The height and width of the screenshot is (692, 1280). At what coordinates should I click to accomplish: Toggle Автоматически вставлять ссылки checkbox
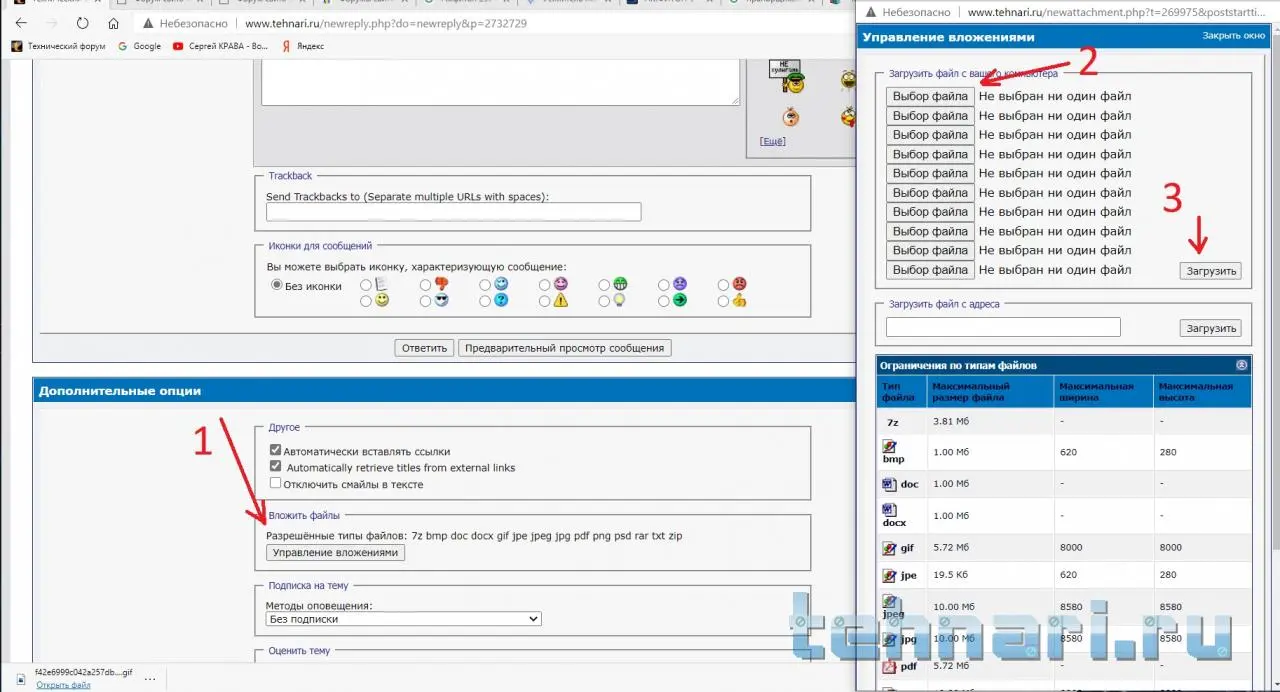click(x=276, y=451)
